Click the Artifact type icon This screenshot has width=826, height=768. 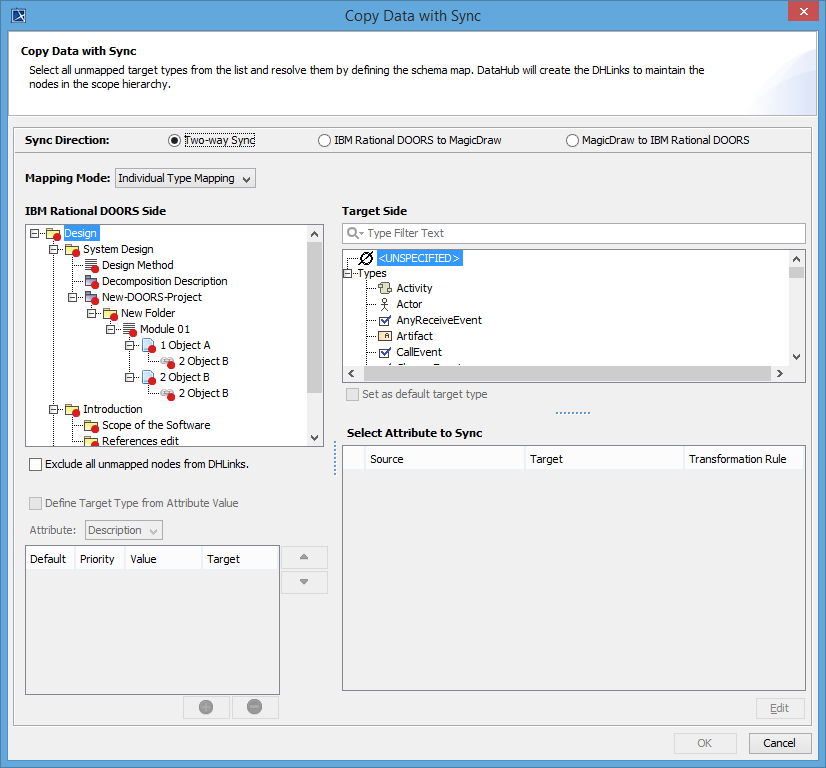(385, 336)
